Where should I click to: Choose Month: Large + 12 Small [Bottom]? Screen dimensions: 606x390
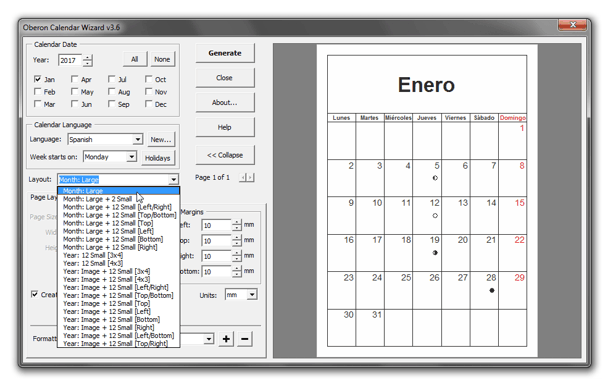pyautogui.click(x=119, y=239)
